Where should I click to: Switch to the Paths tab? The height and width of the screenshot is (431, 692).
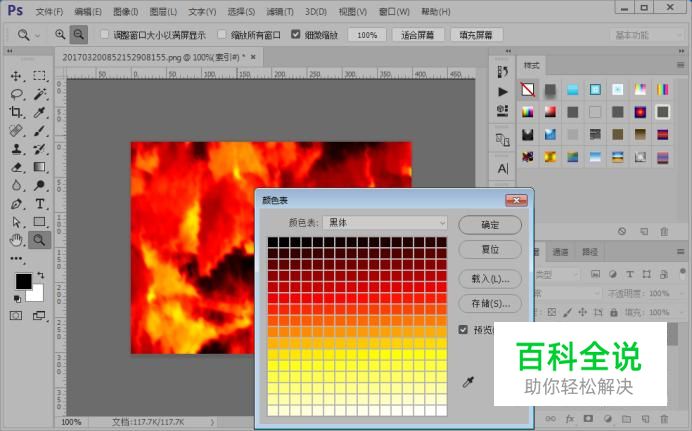pyautogui.click(x=590, y=252)
